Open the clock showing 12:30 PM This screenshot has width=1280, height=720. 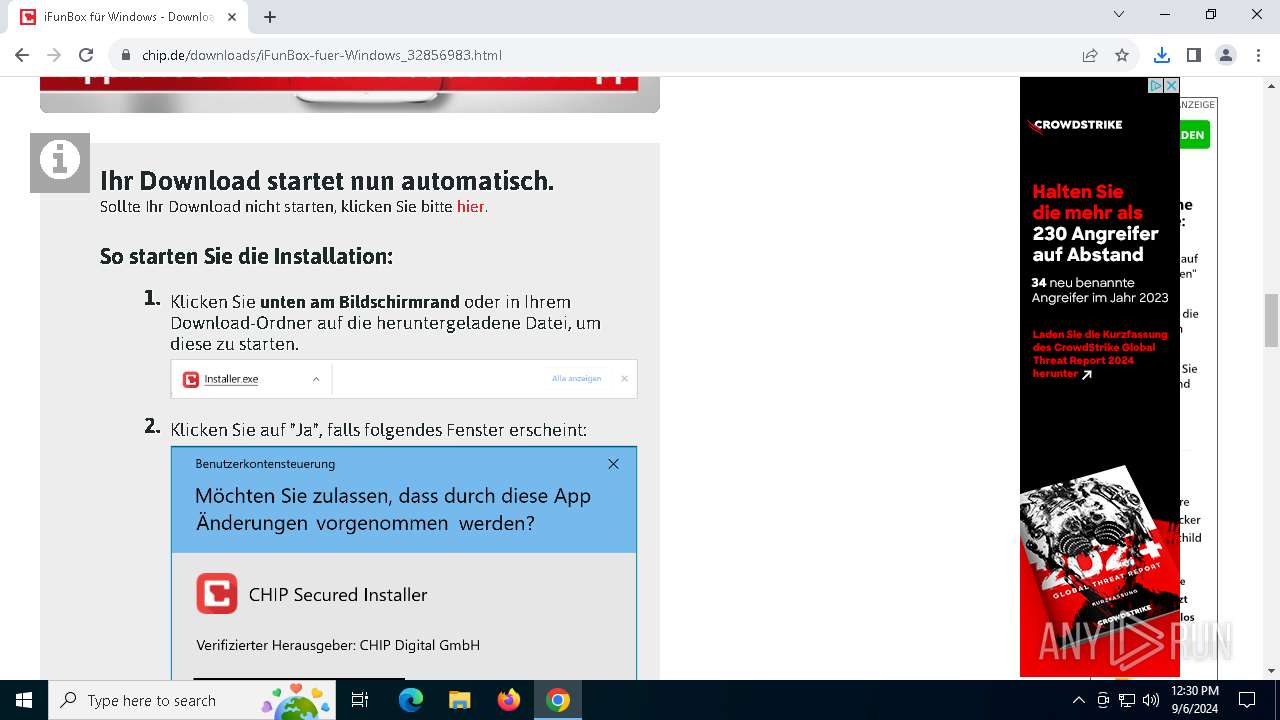pos(1194,700)
